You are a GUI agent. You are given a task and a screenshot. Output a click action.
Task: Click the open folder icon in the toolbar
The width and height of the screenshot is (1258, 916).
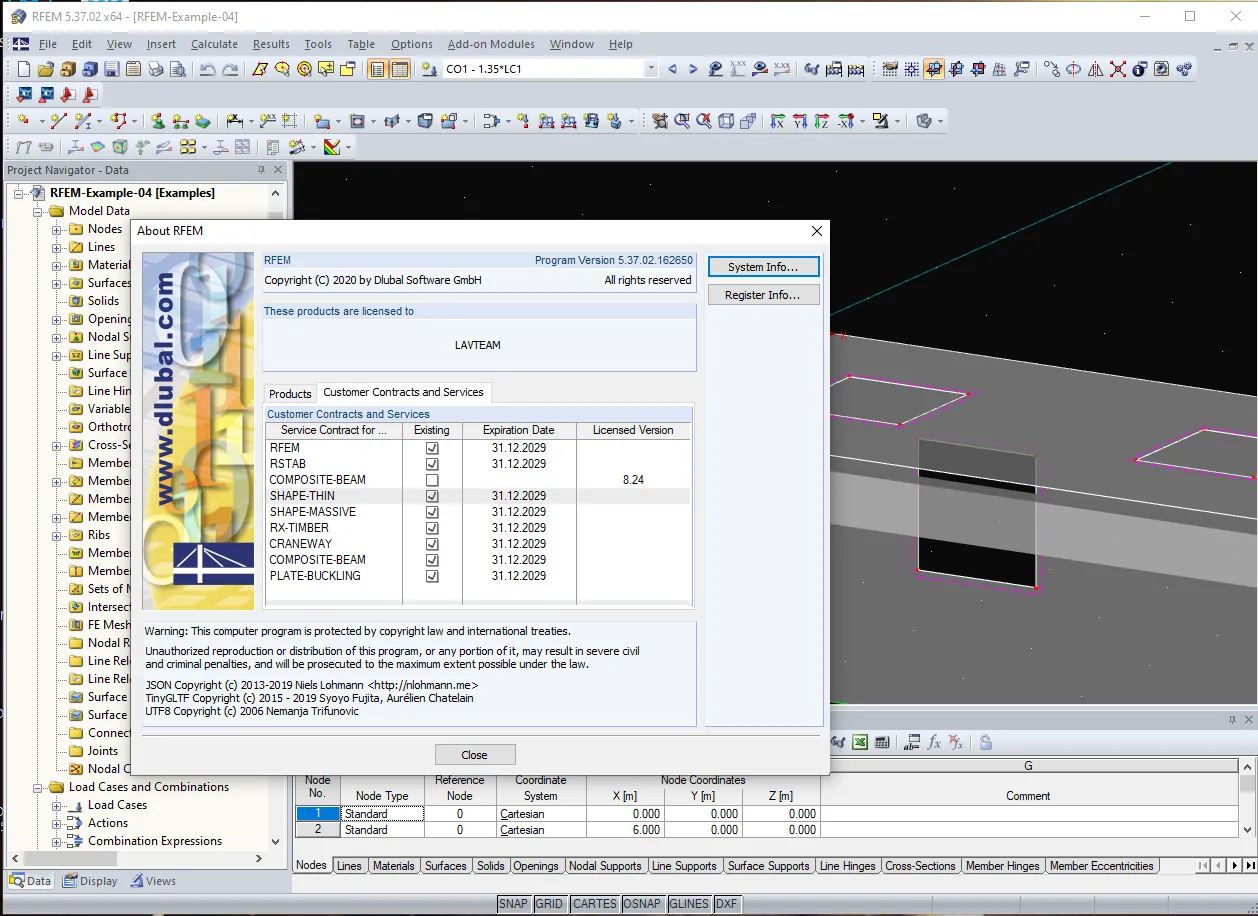[x=46, y=69]
